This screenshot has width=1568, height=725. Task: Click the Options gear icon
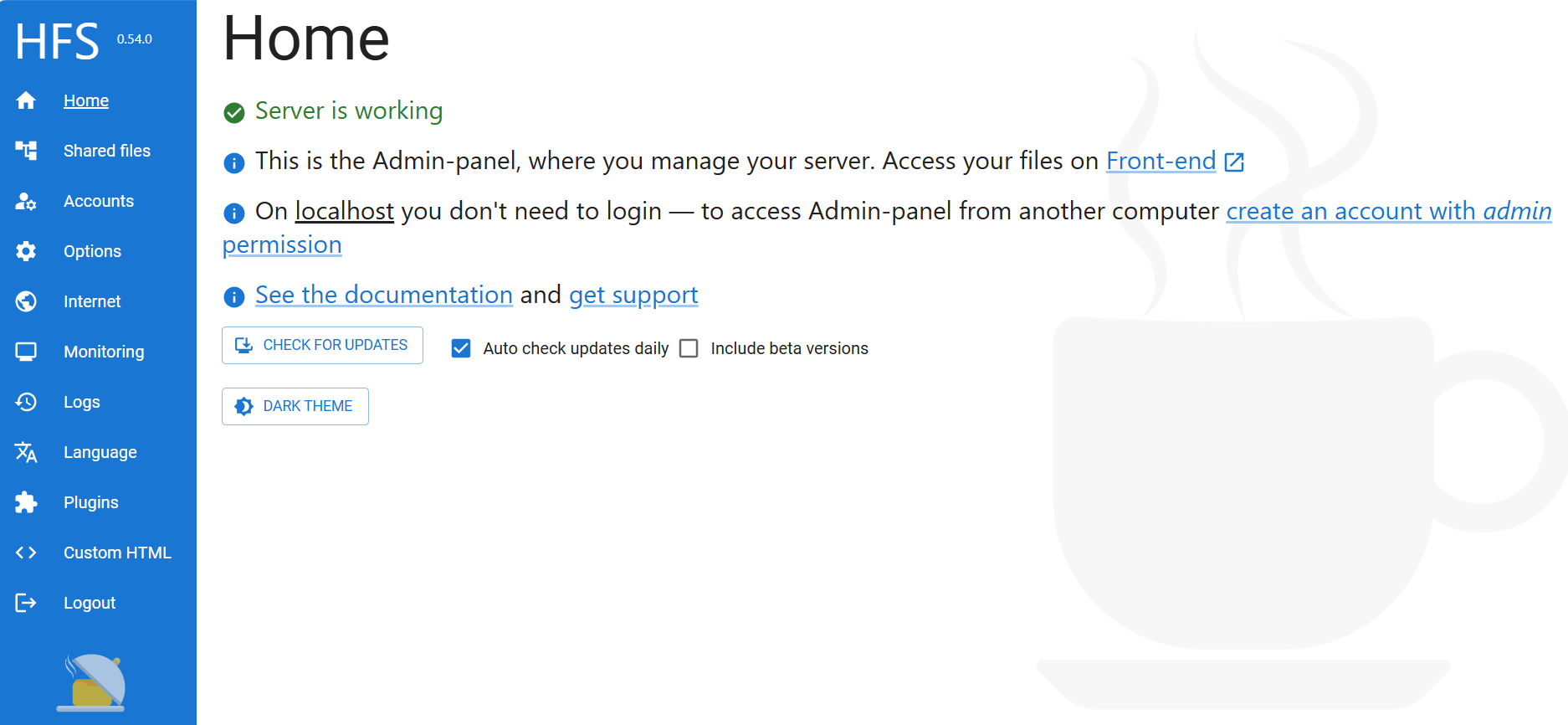pyautogui.click(x=26, y=251)
